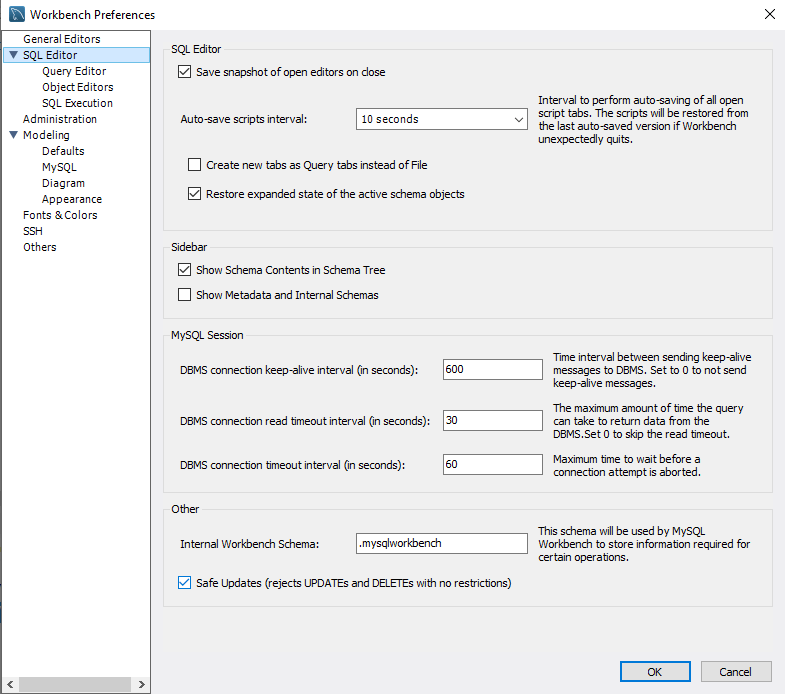
Task: Go to the SQL Execution settings
Action: coord(77,103)
